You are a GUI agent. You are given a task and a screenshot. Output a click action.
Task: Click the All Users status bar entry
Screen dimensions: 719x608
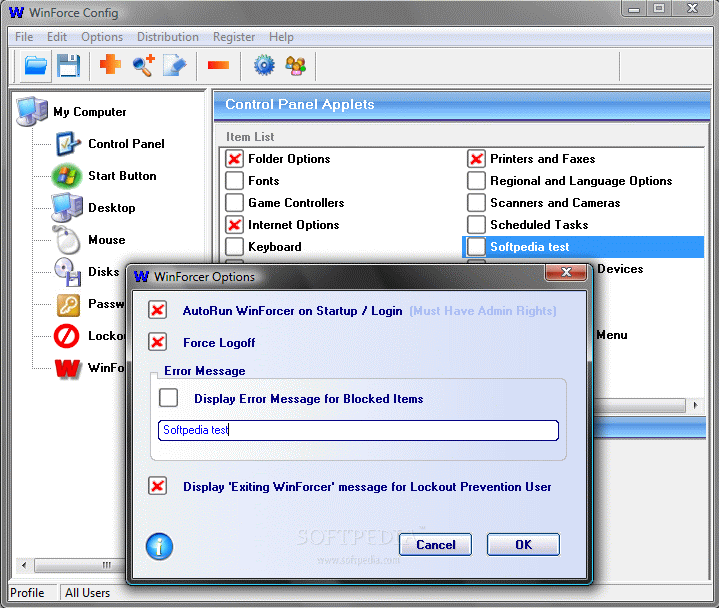[87, 593]
